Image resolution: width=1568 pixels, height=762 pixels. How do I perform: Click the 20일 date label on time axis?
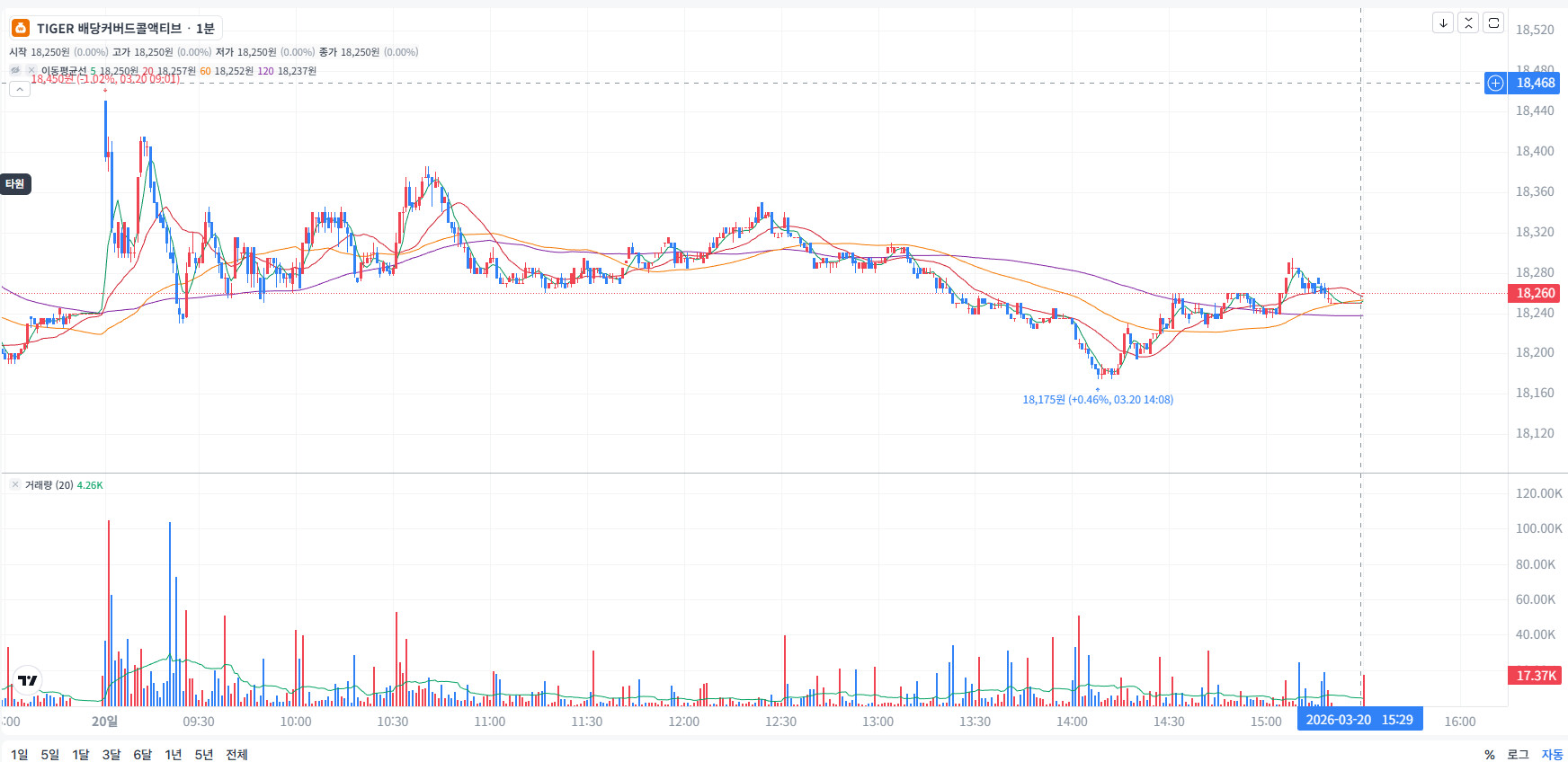pyautogui.click(x=104, y=721)
